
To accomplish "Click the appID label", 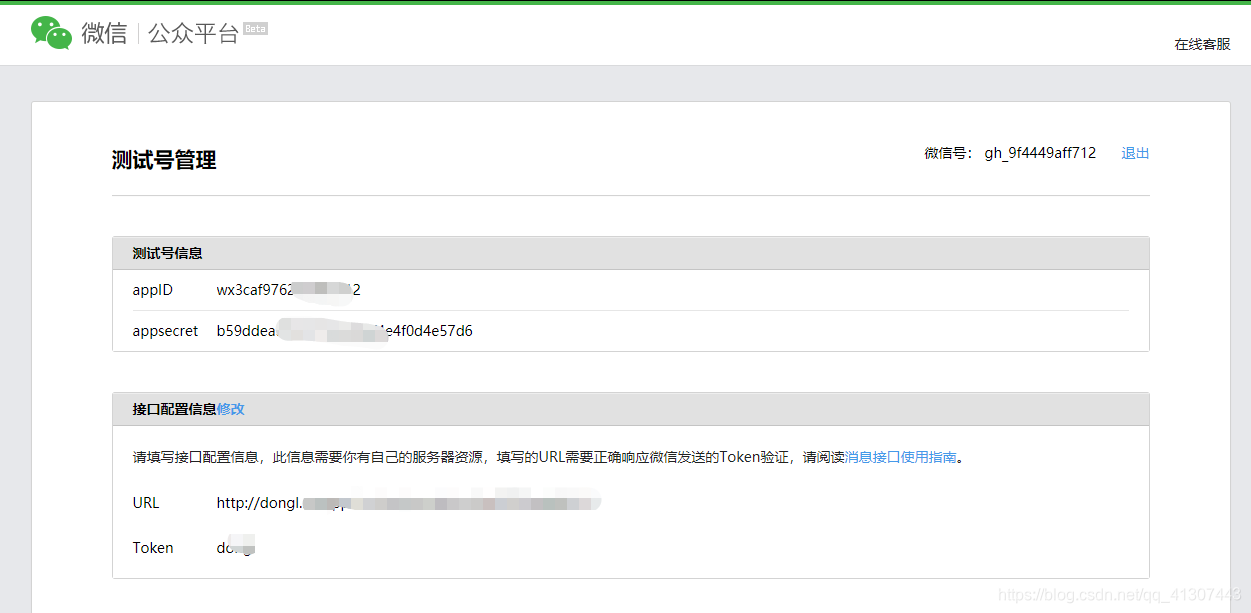I will [153, 290].
